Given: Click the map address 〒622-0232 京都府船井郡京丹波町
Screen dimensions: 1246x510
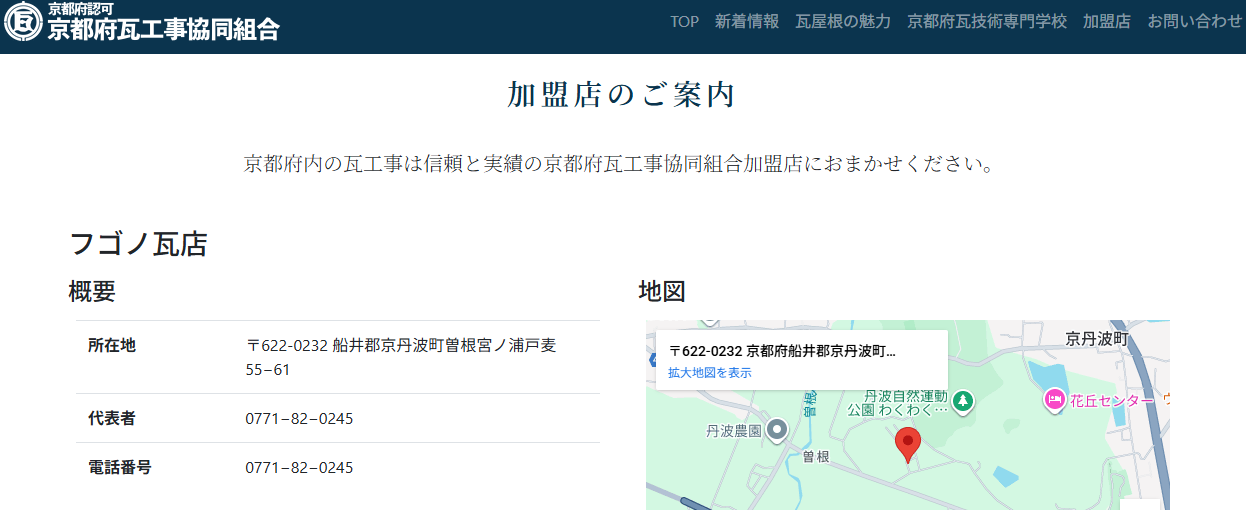Looking at the screenshot, I should [782, 352].
